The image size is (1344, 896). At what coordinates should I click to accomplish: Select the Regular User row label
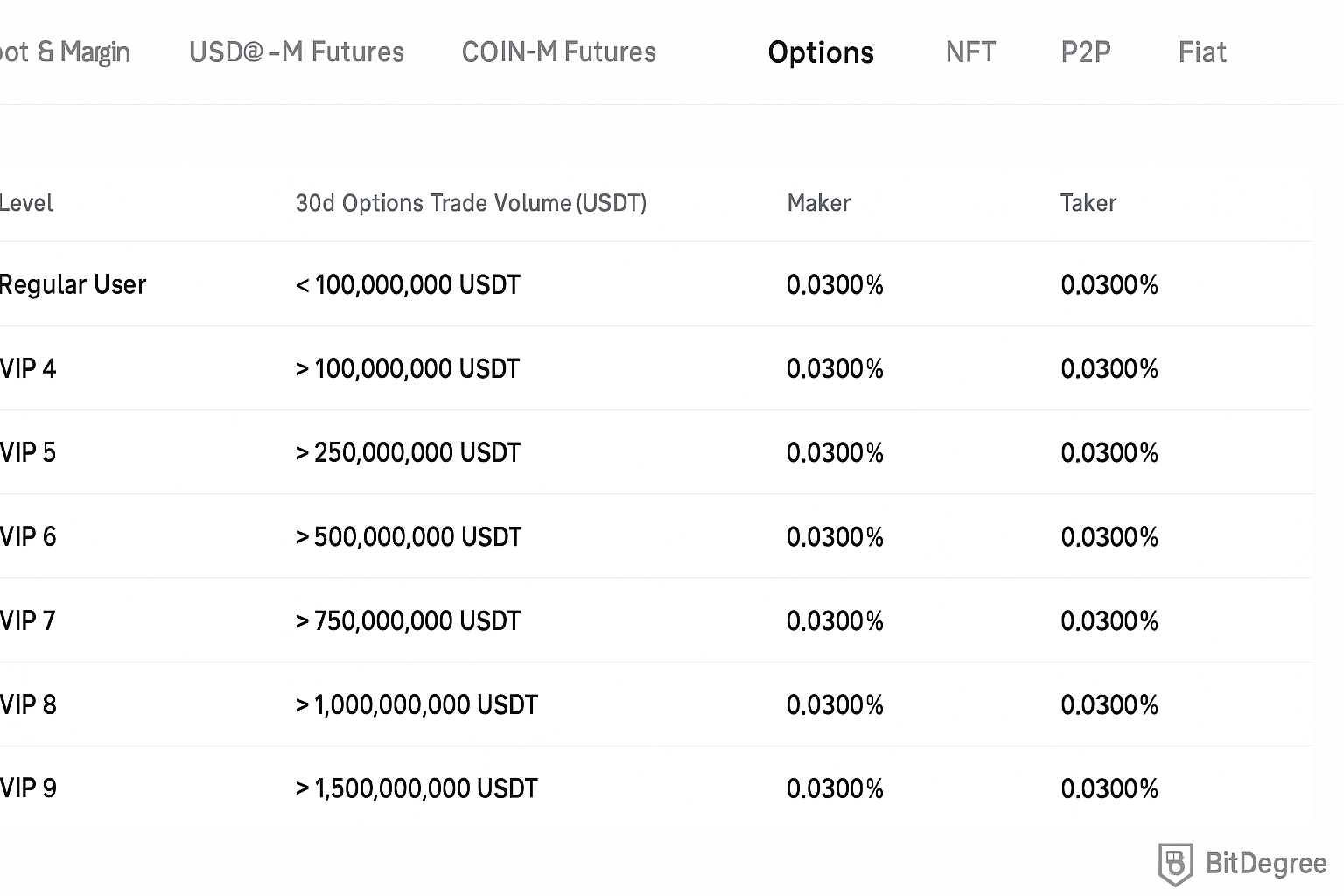pos(73,284)
